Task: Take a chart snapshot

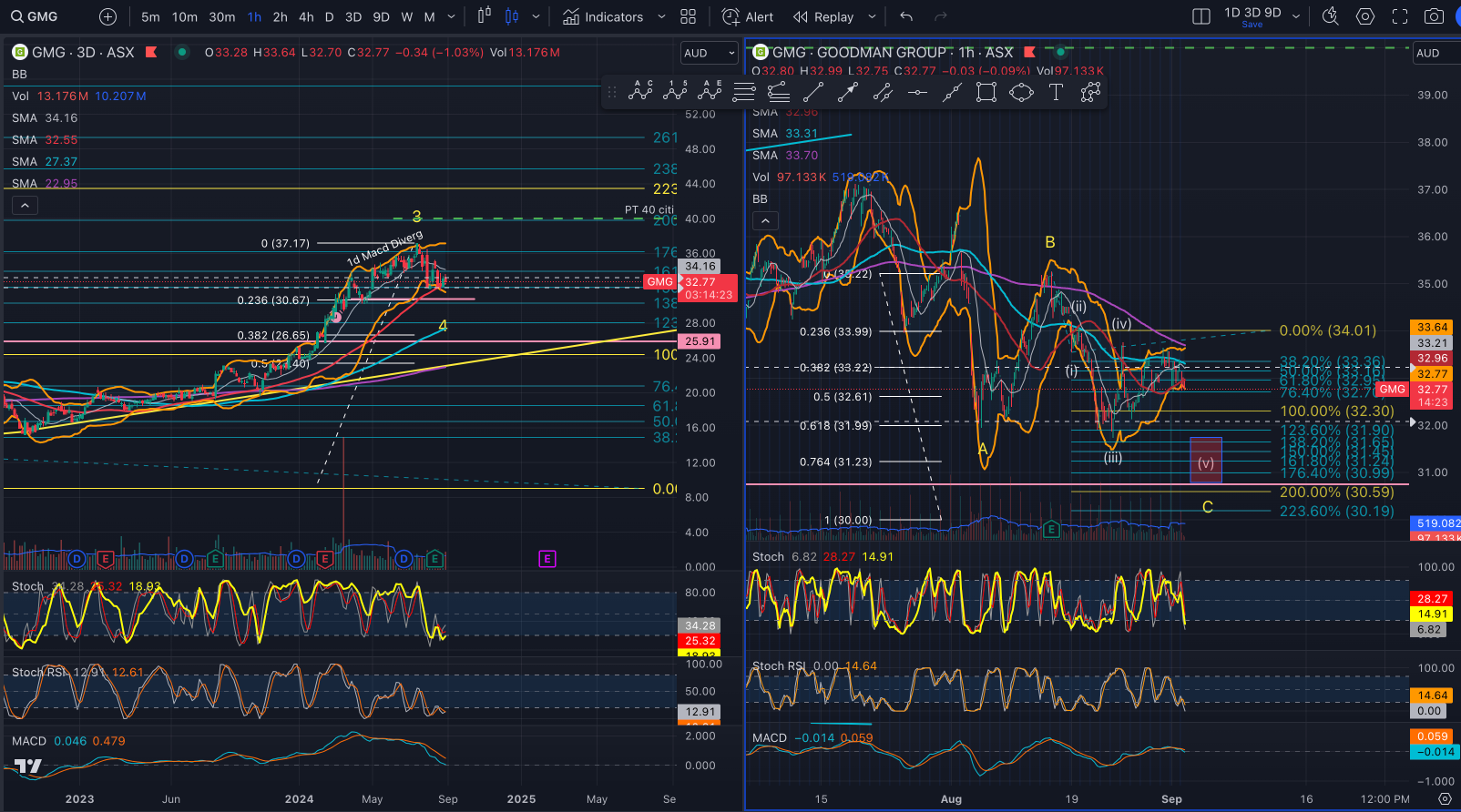Action: (x=1434, y=16)
